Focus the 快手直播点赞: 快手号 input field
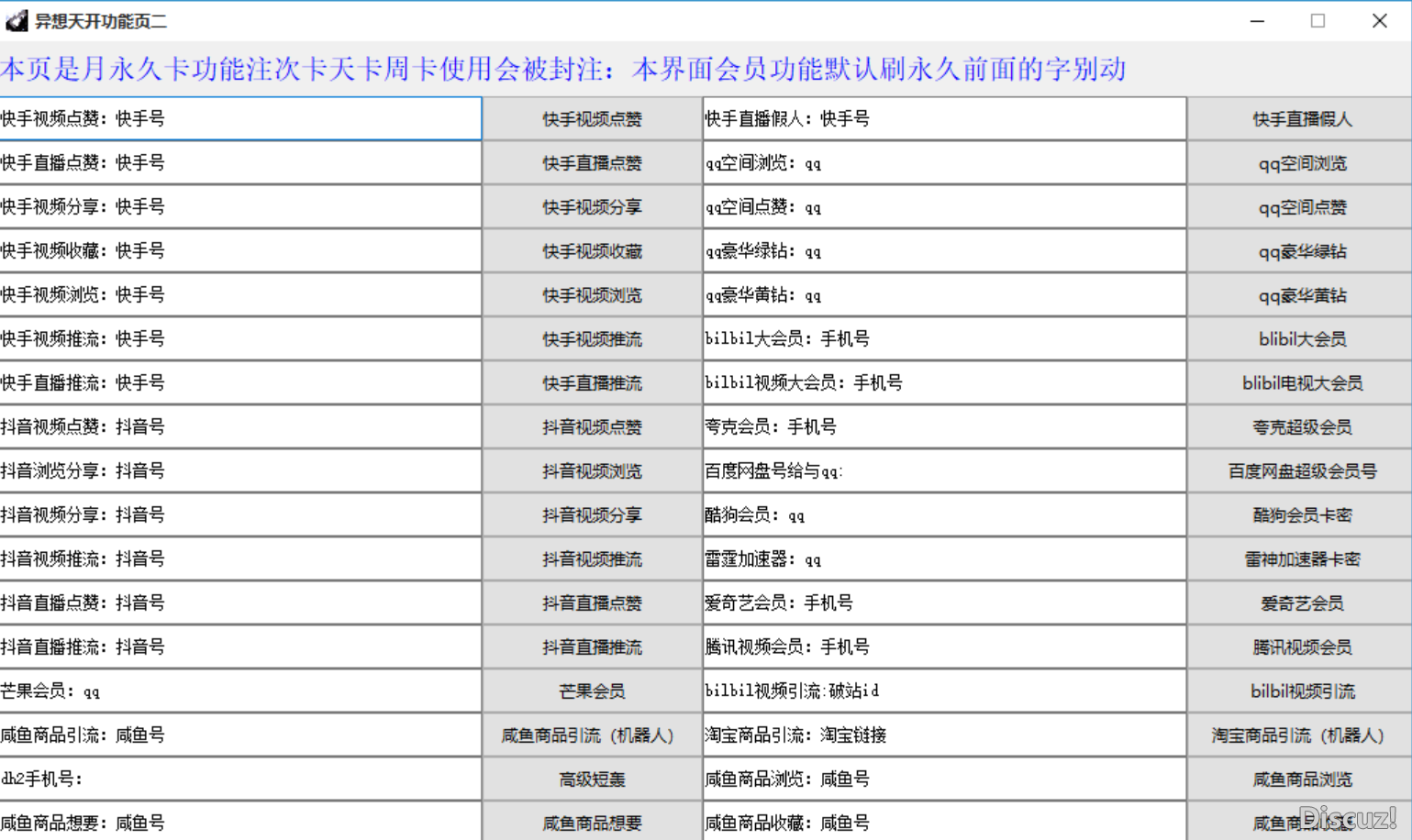Image resolution: width=1412 pixels, height=840 pixels. 240,163
